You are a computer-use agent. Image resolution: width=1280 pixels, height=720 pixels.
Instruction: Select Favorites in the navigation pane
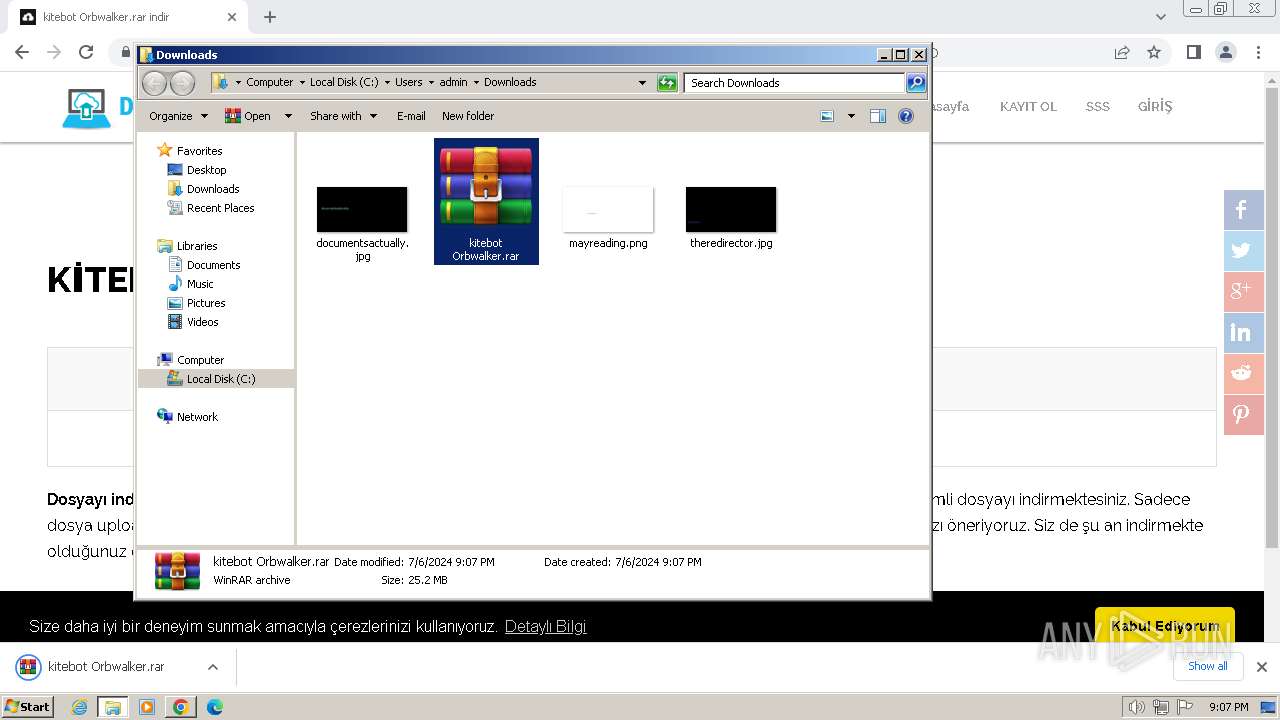tap(199, 151)
